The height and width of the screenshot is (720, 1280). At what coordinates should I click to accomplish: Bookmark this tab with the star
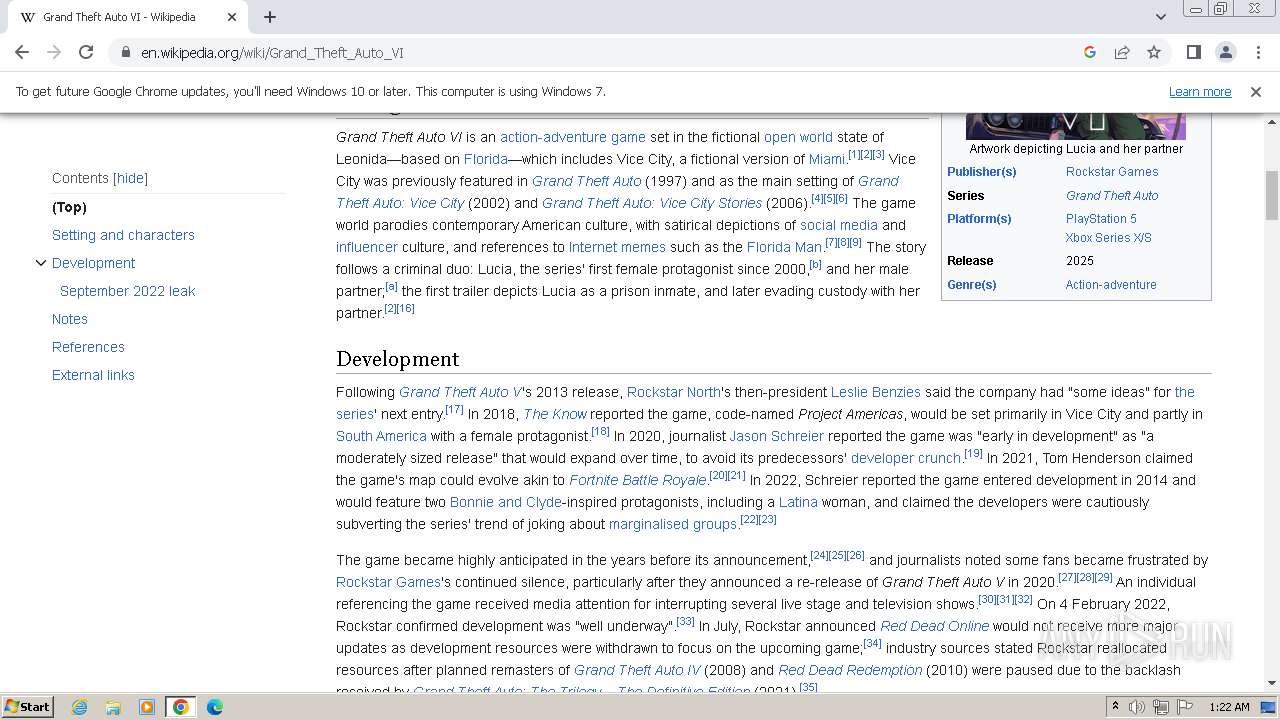click(x=1154, y=52)
